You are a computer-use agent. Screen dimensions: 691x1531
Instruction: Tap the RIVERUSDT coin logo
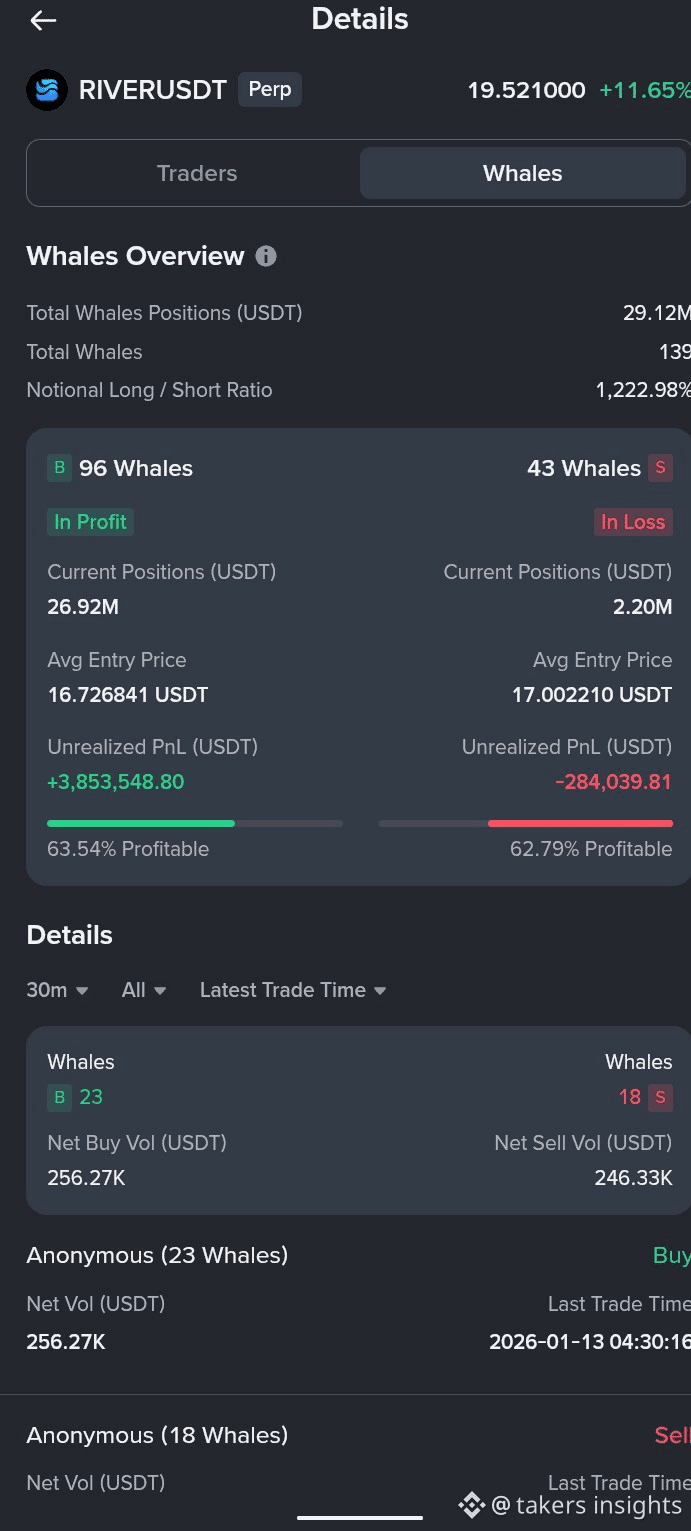(x=47, y=90)
